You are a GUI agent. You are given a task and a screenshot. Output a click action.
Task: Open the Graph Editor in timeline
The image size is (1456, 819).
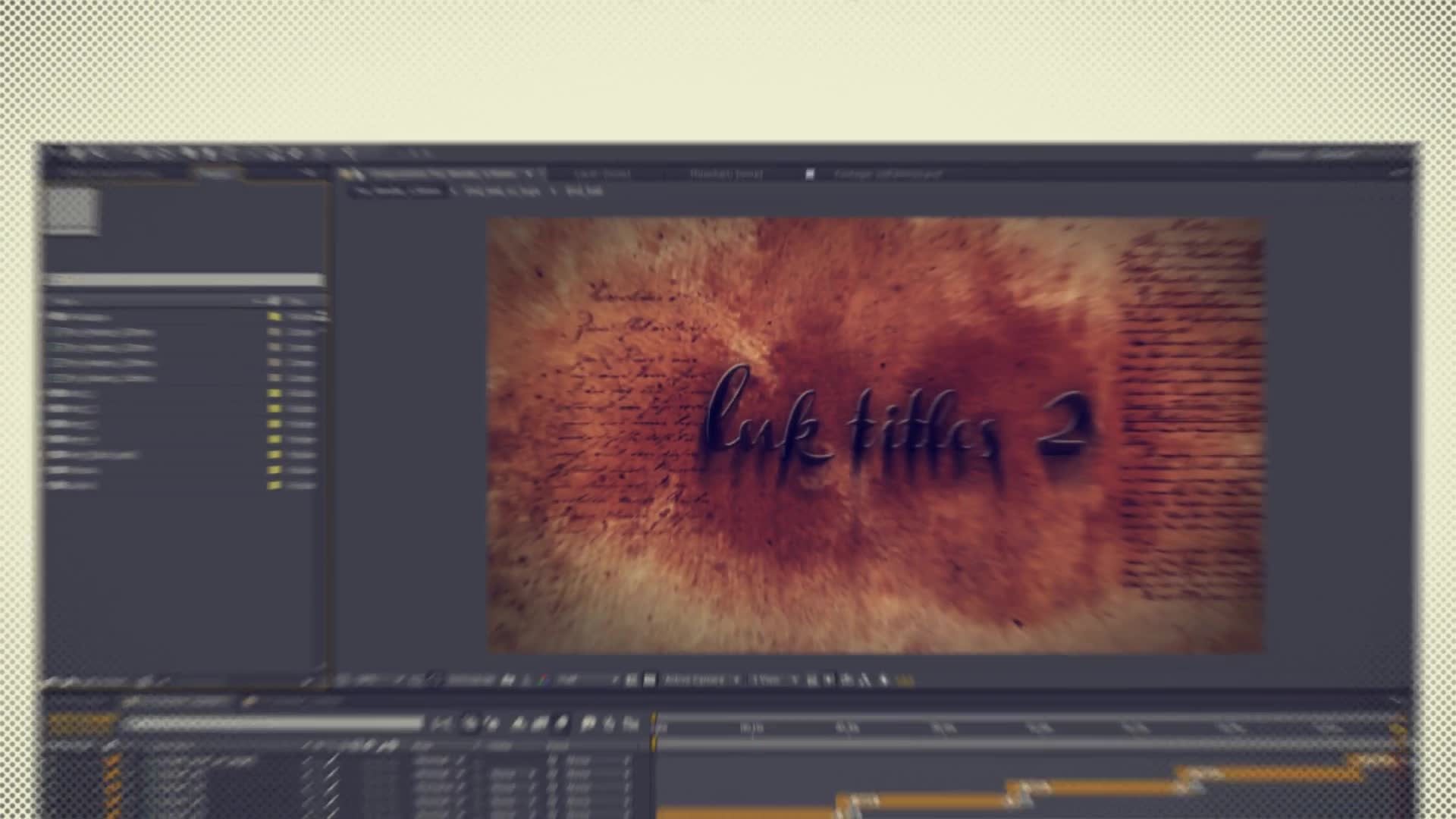(x=630, y=725)
